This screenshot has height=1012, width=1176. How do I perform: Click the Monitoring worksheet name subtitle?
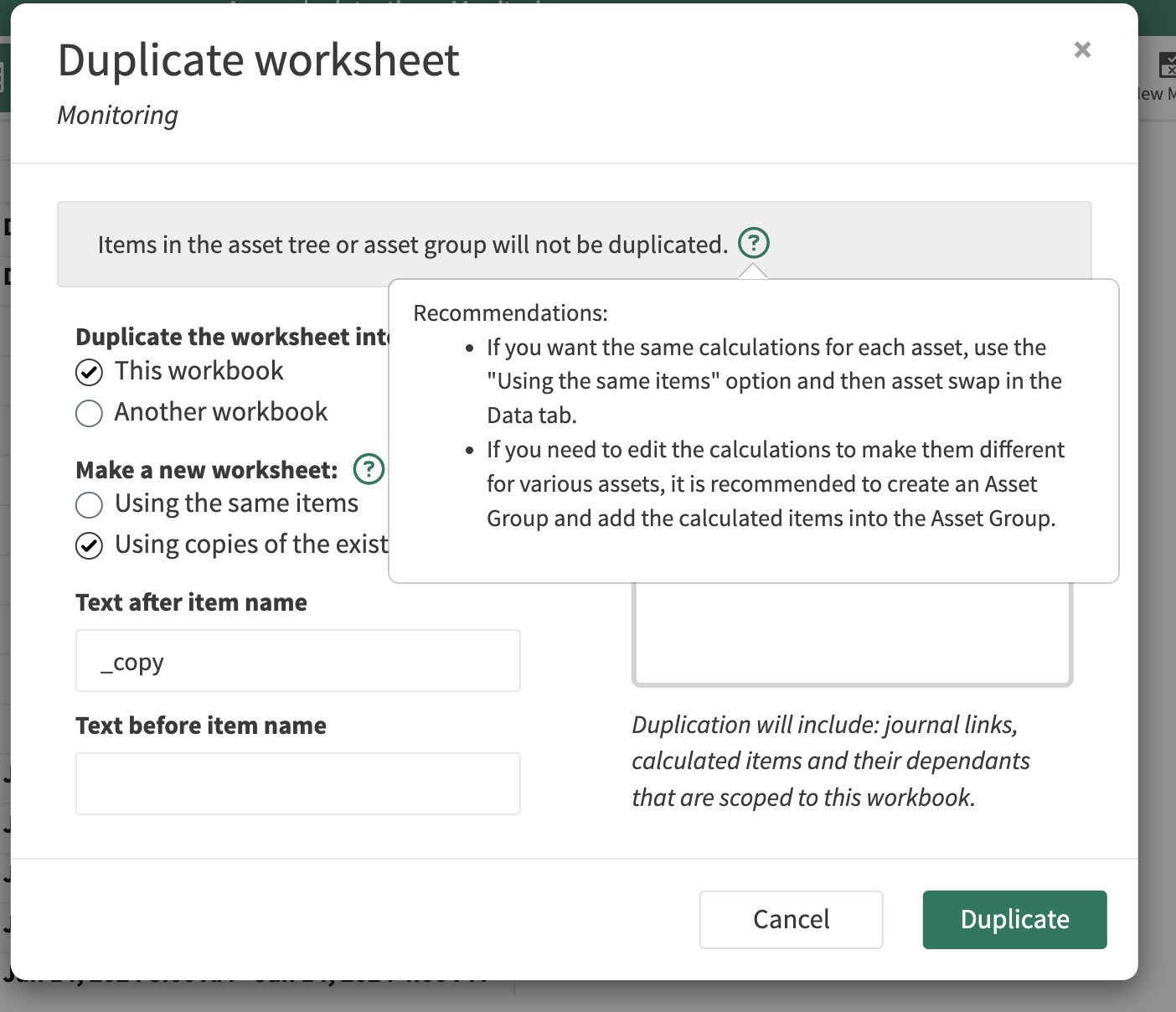(117, 116)
